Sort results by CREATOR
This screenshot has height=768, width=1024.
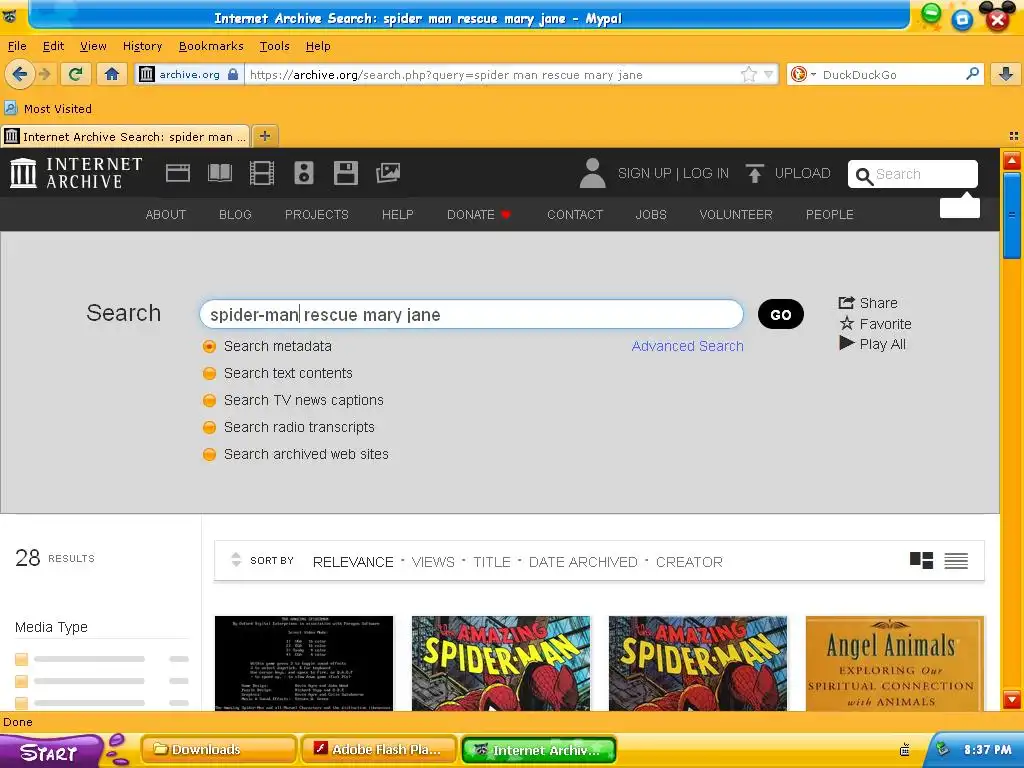pyautogui.click(x=689, y=562)
